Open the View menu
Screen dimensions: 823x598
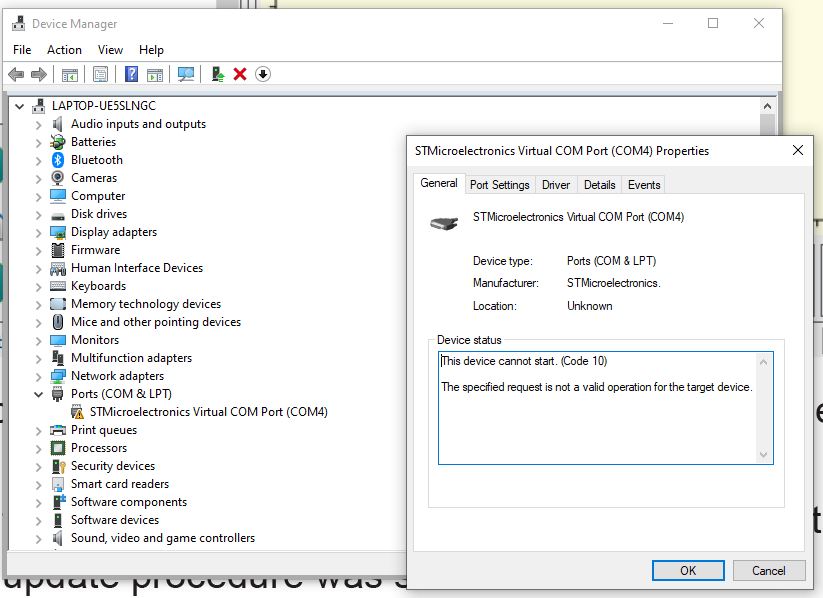pyautogui.click(x=110, y=50)
